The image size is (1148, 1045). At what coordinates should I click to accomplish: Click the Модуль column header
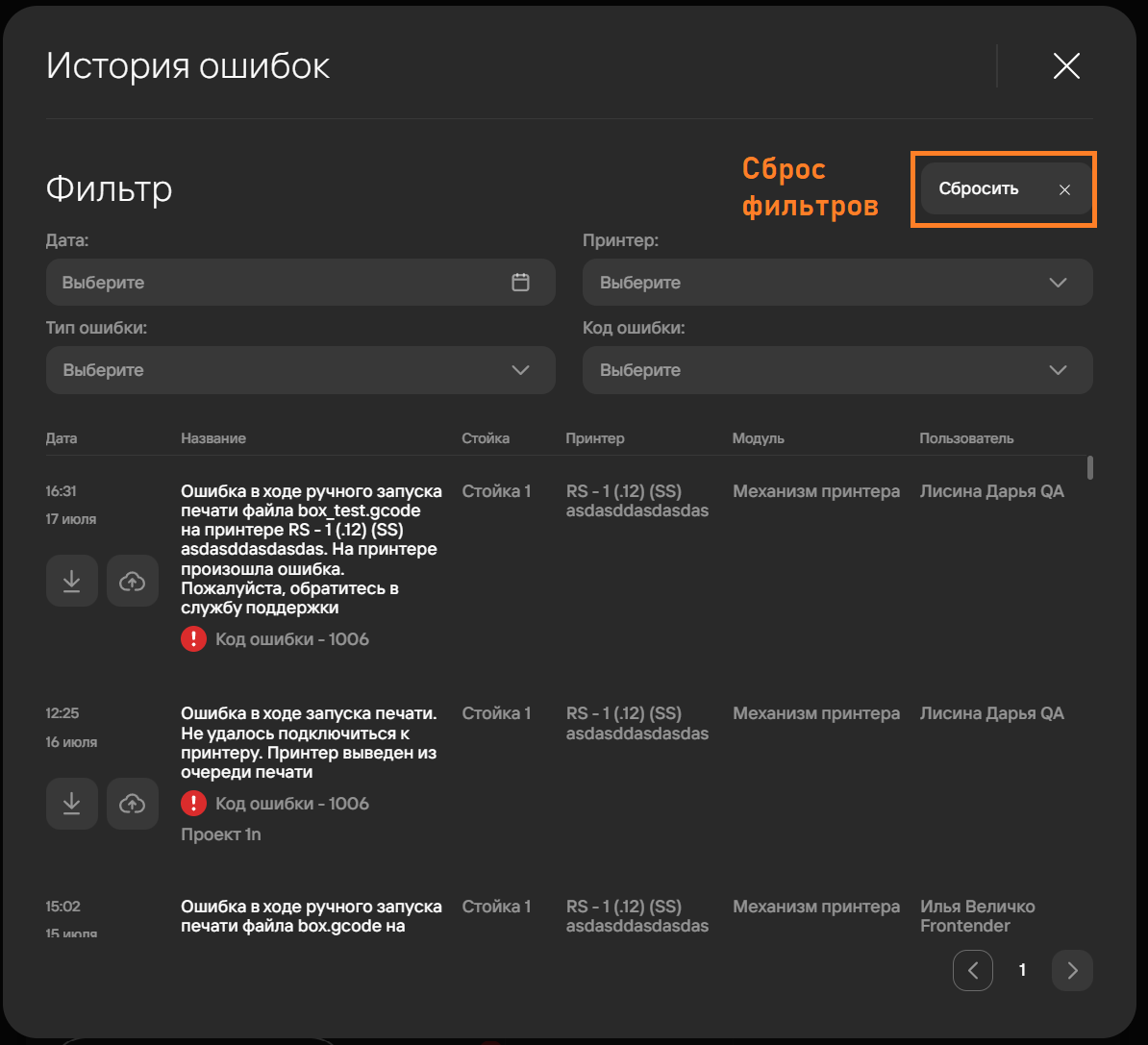(759, 438)
